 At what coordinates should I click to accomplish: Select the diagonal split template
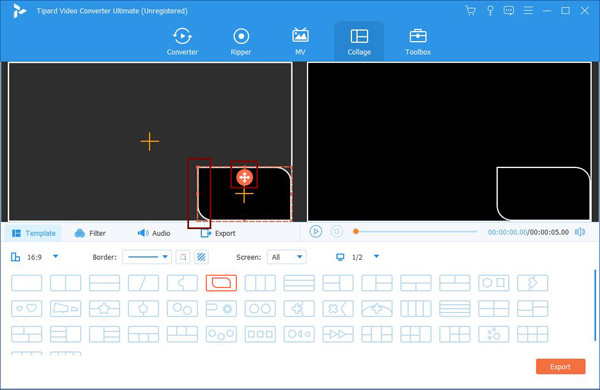(143, 283)
